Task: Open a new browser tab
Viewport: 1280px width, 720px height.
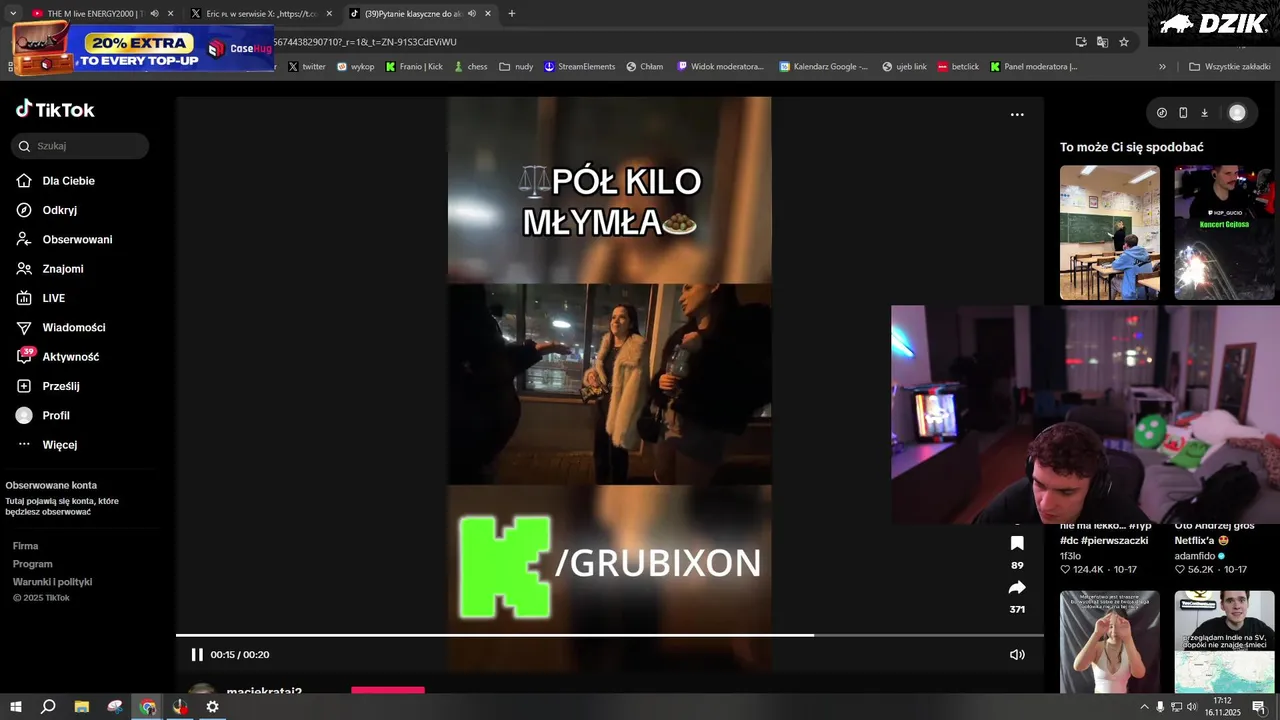Action: pyautogui.click(x=512, y=14)
